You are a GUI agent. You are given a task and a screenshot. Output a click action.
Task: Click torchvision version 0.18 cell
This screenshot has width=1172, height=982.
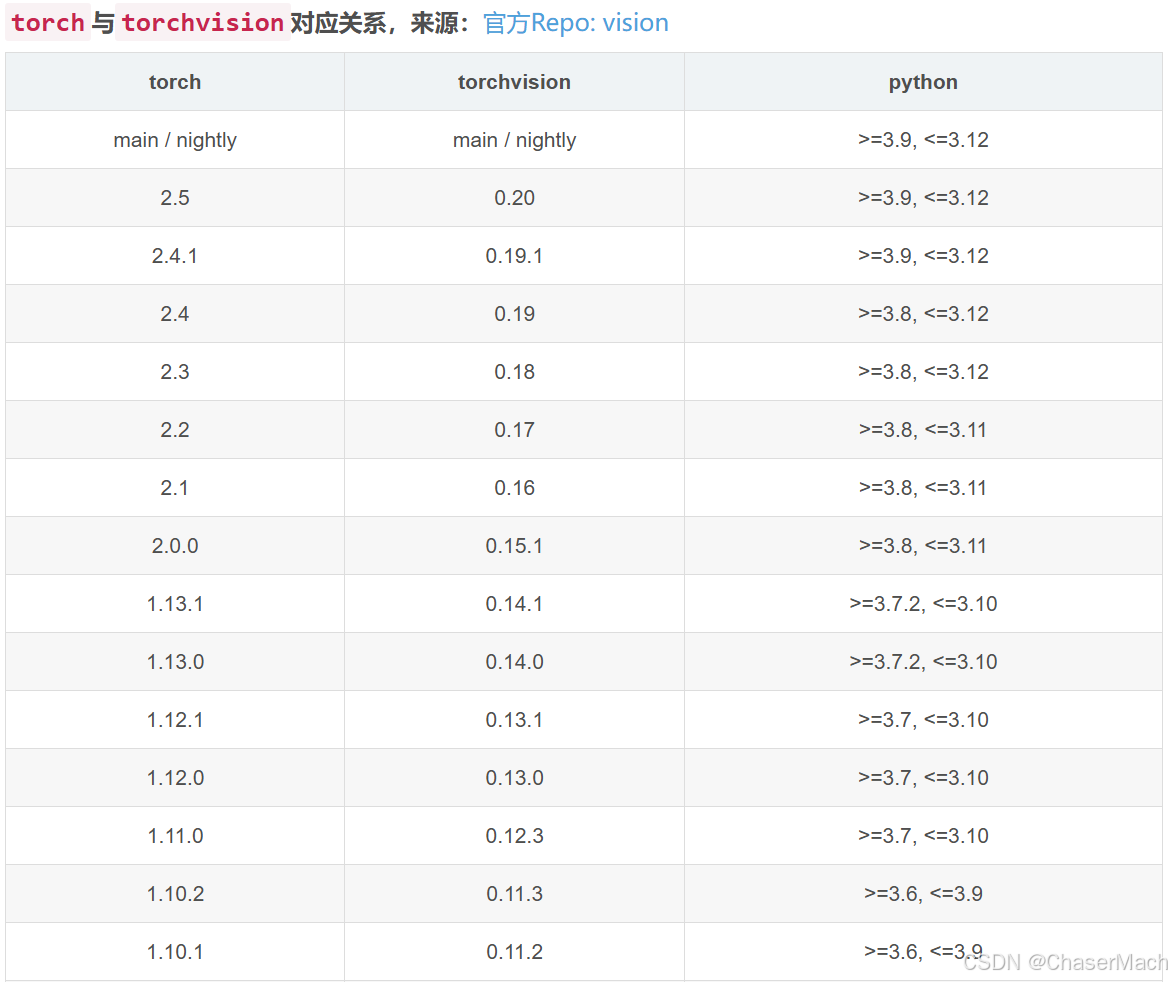click(514, 372)
